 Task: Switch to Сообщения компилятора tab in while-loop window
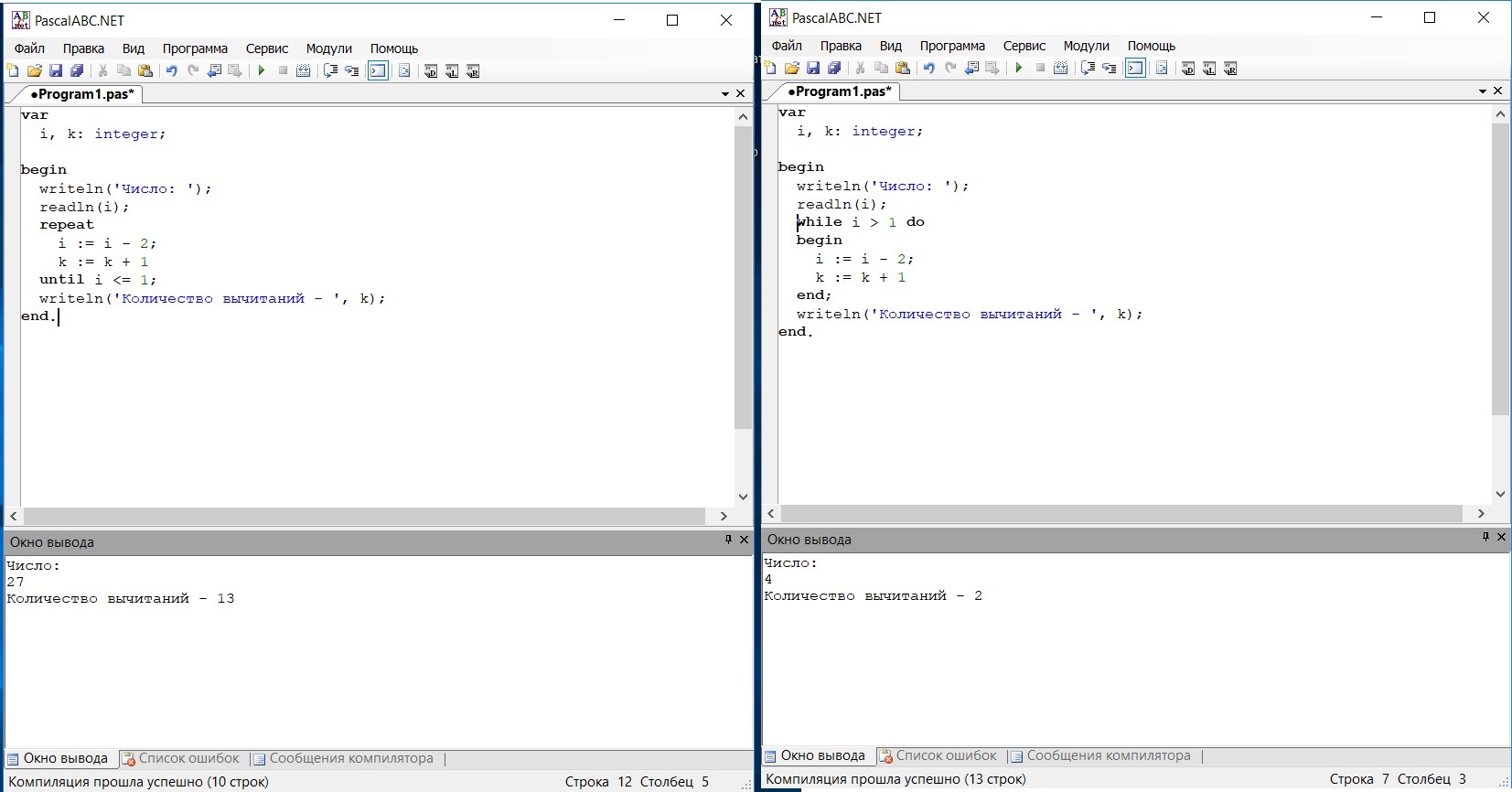(x=1101, y=755)
